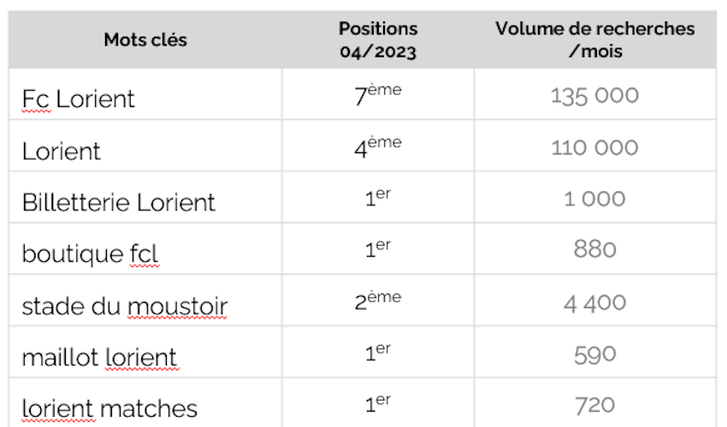Select the 135 000 volume cell
Image resolution: width=727 pixels, height=427 pixels.
point(594,97)
